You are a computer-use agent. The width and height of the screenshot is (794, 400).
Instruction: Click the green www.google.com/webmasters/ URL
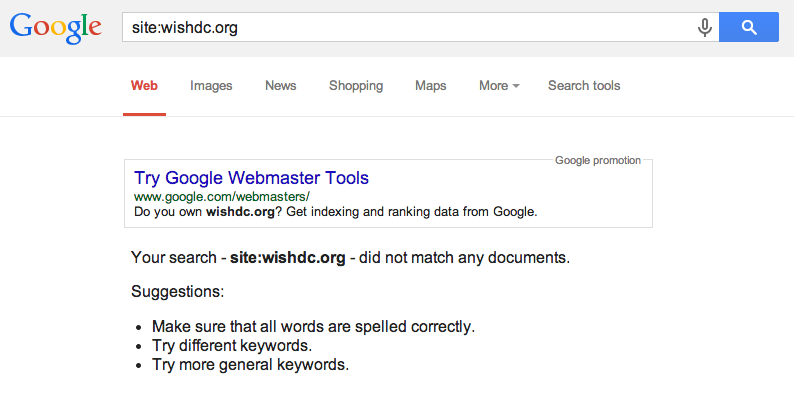222,196
